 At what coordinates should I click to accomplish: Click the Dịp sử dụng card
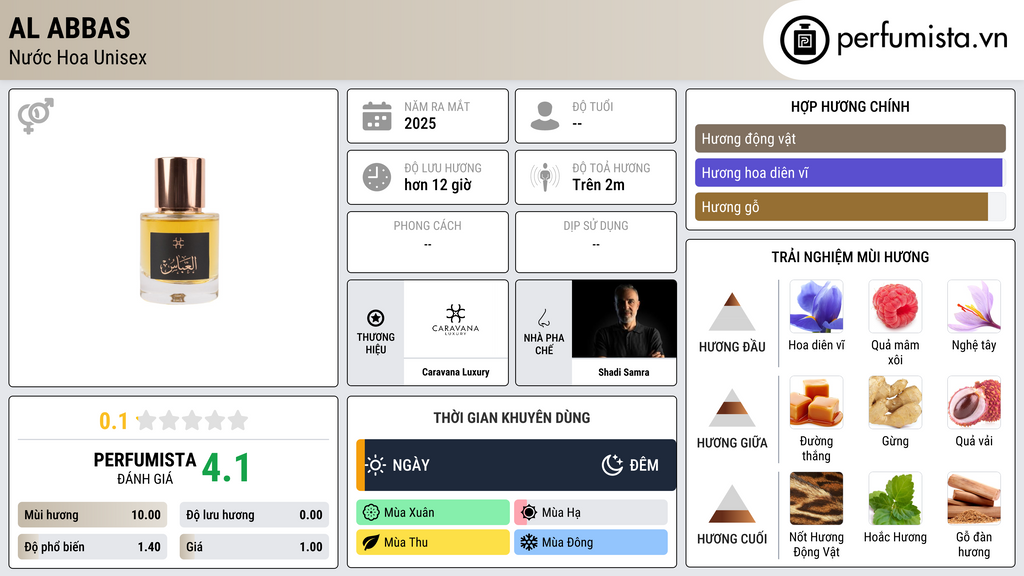596,242
